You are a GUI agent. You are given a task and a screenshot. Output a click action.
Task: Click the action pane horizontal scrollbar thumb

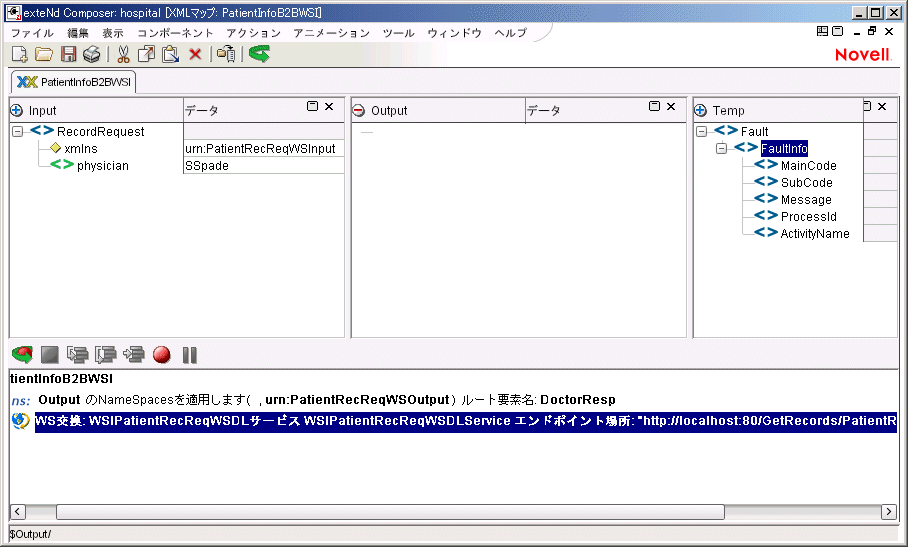click(390, 512)
